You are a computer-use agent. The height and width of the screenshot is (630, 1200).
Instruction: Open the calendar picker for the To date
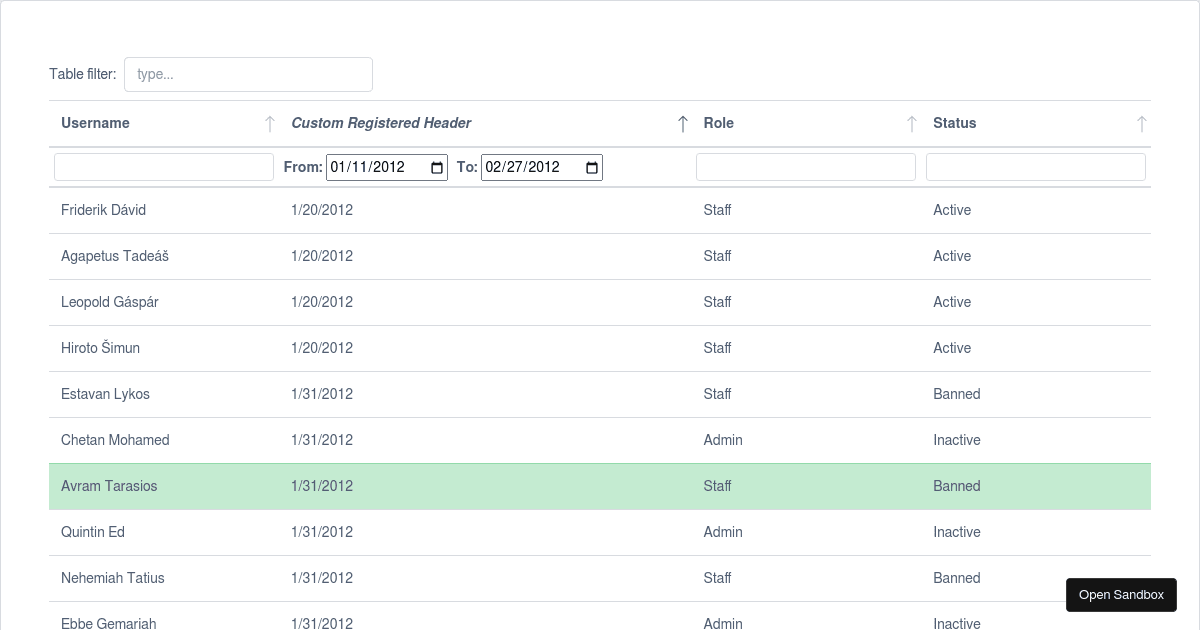coord(591,167)
